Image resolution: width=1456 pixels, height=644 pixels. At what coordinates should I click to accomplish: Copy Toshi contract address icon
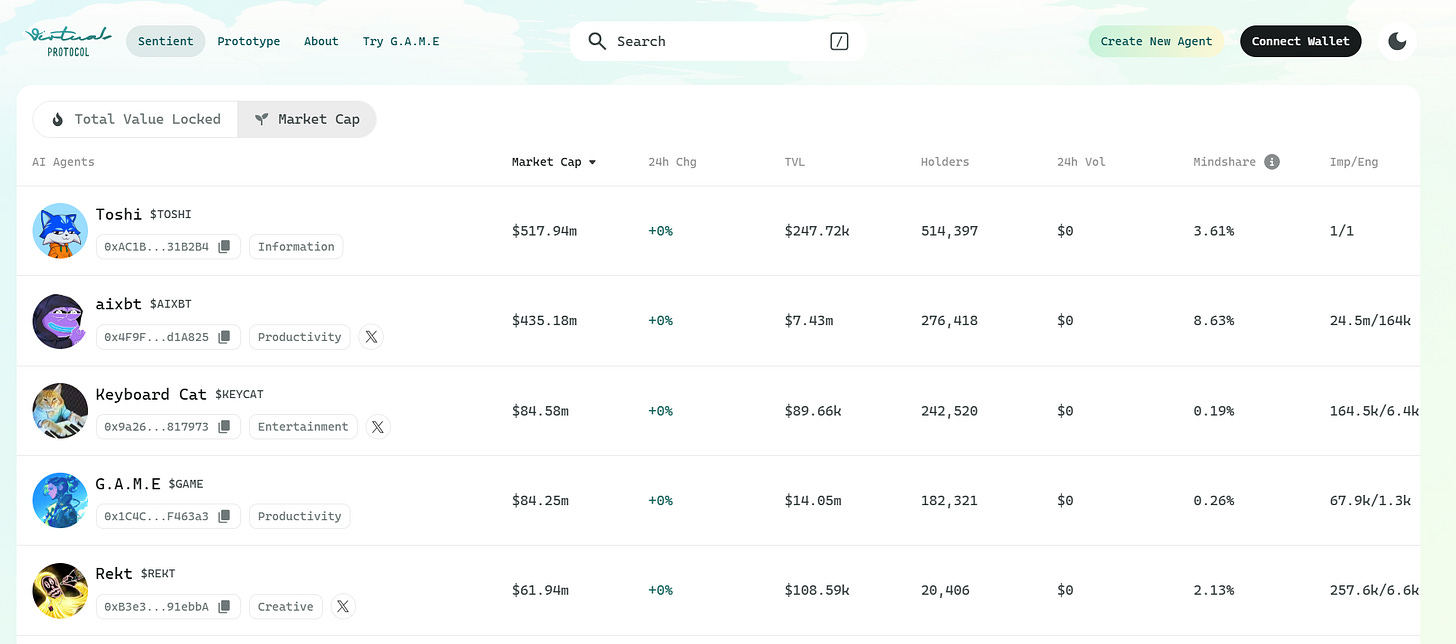click(x=225, y=247)
